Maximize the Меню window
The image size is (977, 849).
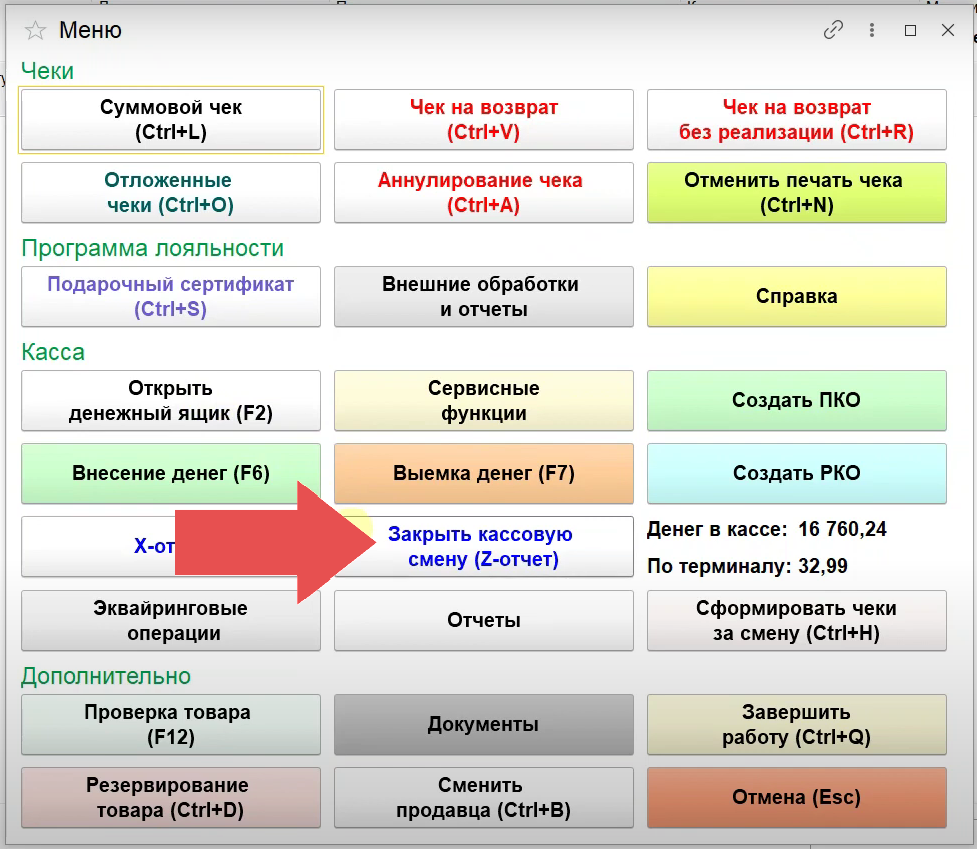click(910, 30)
